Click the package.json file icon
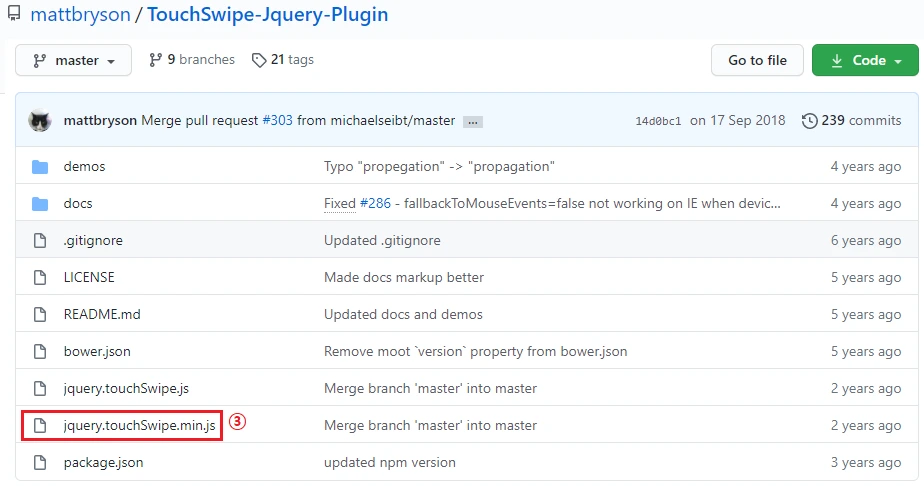 pyautogui.click(x=40, y=462)
